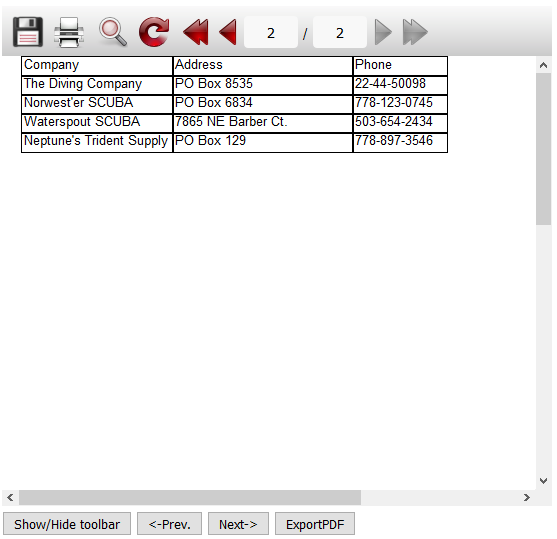This screenshot has width=557, height=539.
Task: Select the Waterspout SCUBA company cell
Action: [97, 123]
